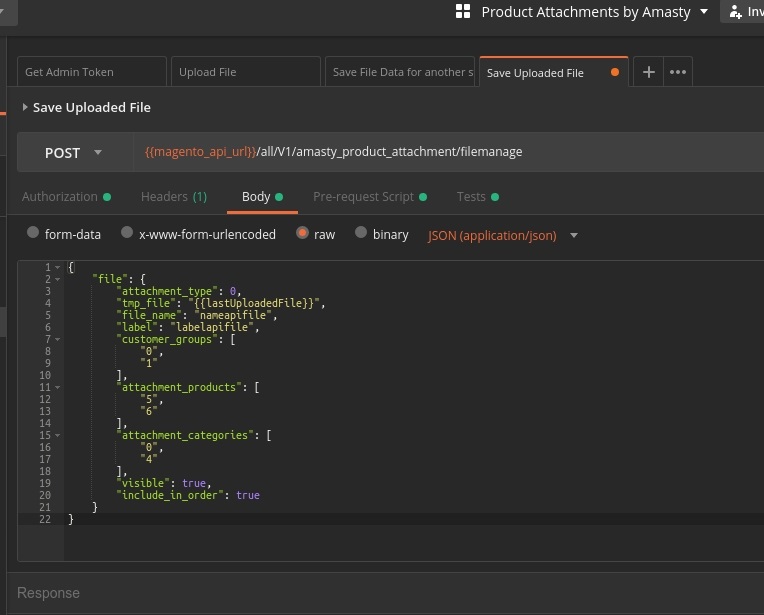Switch to the Get Admin Token tab

pos(90,72)
